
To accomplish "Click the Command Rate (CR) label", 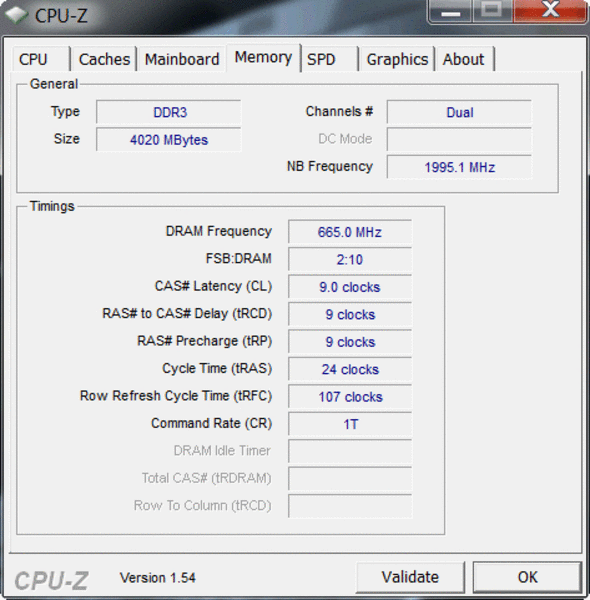I will [211, 424].
